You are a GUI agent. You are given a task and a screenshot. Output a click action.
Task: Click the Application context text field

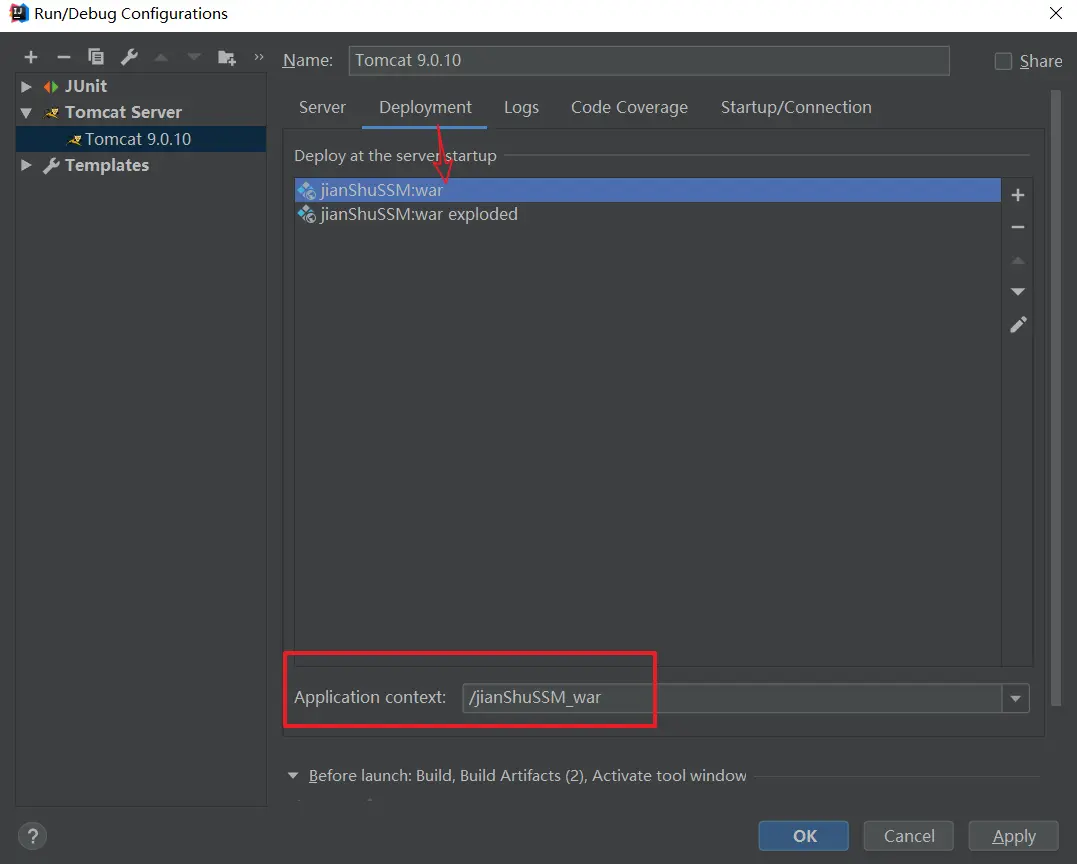[732, 698]
